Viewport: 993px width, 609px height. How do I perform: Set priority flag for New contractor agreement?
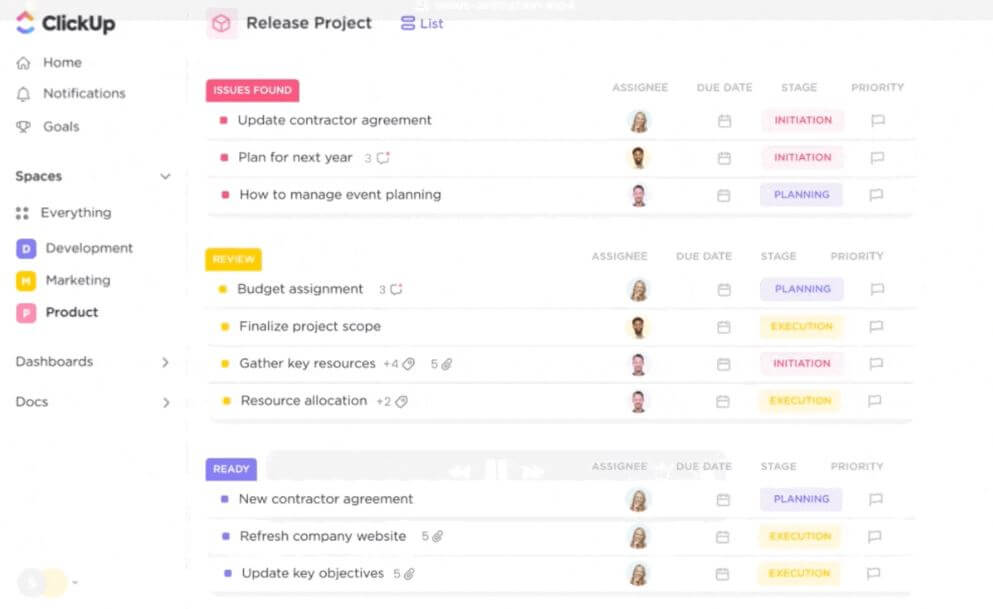click(876, 499)
